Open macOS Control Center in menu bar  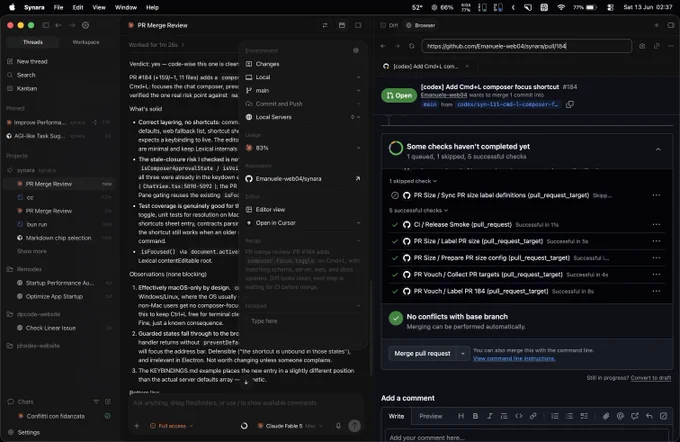[610, 7]
